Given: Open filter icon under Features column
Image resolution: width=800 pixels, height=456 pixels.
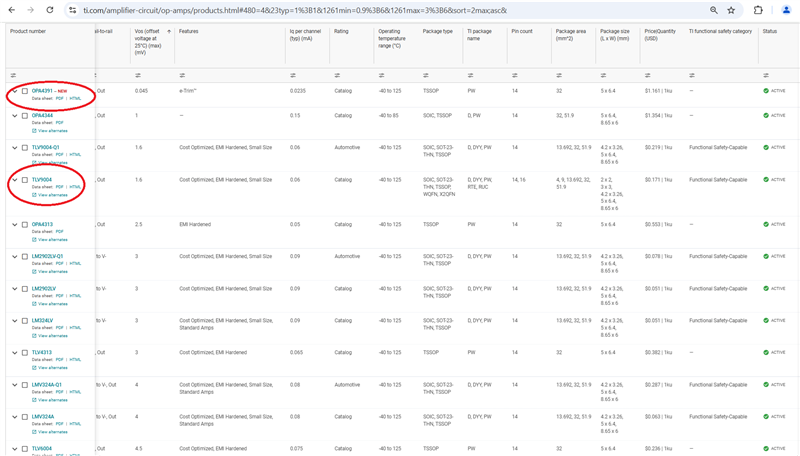Looking at the screenshot, I should 182,75.
